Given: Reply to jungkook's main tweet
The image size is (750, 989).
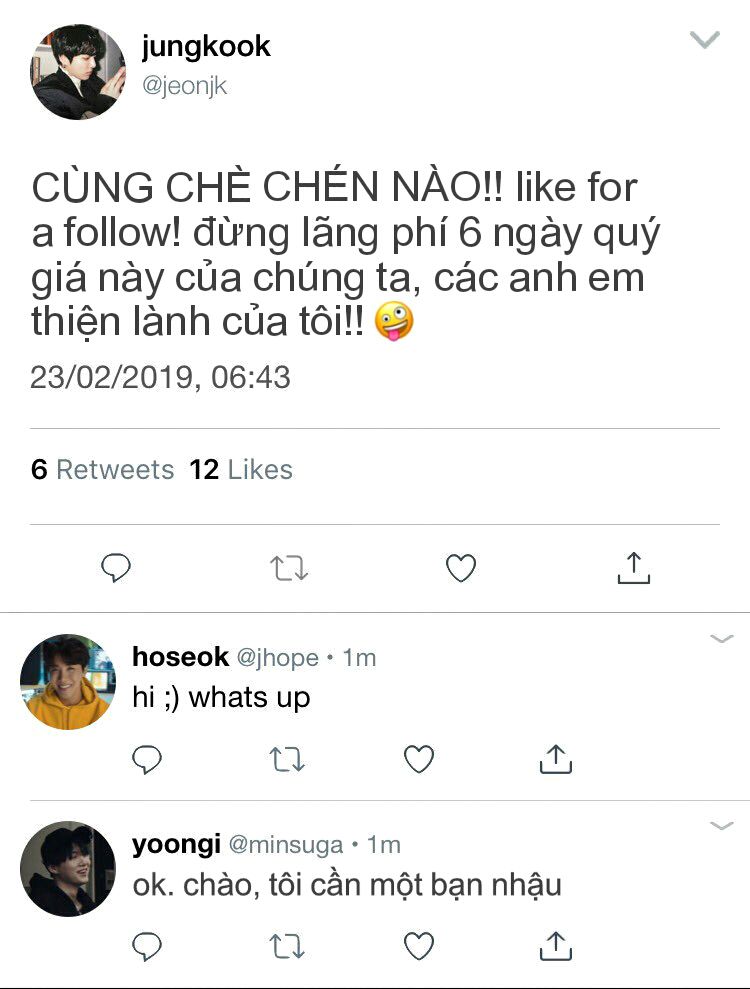Looking at the screenshot, I should click(x=116, y=568).
